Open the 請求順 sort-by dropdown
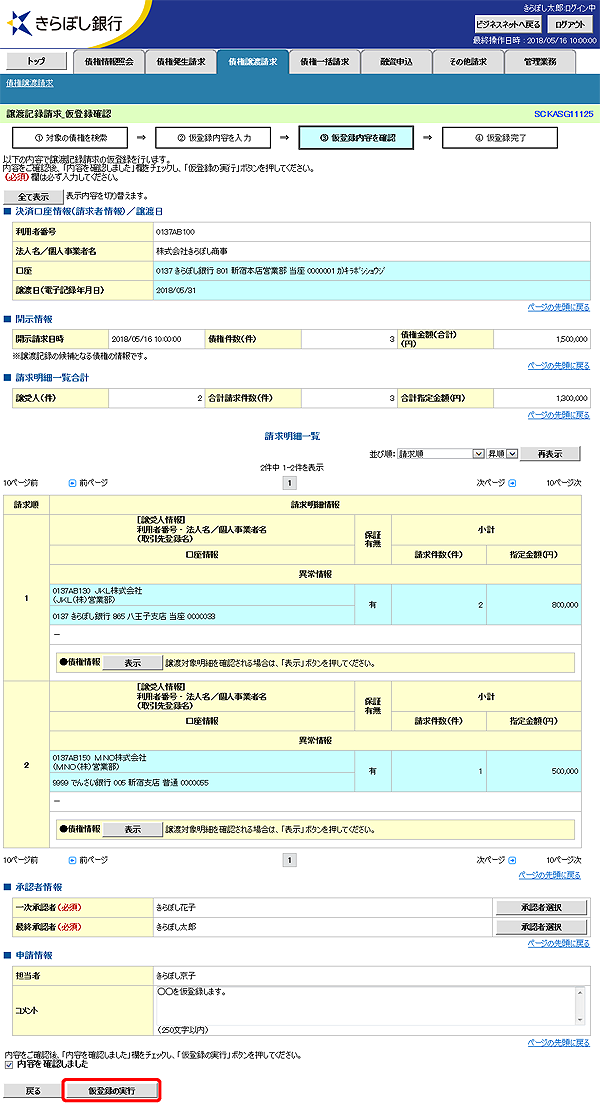 click(441, 454)
